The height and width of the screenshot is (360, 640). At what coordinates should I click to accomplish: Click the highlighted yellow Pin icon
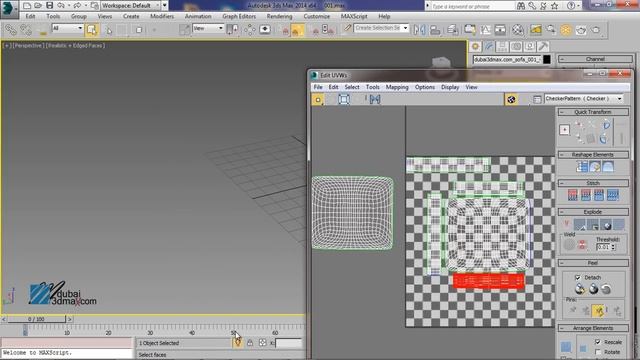click(598, 311)
